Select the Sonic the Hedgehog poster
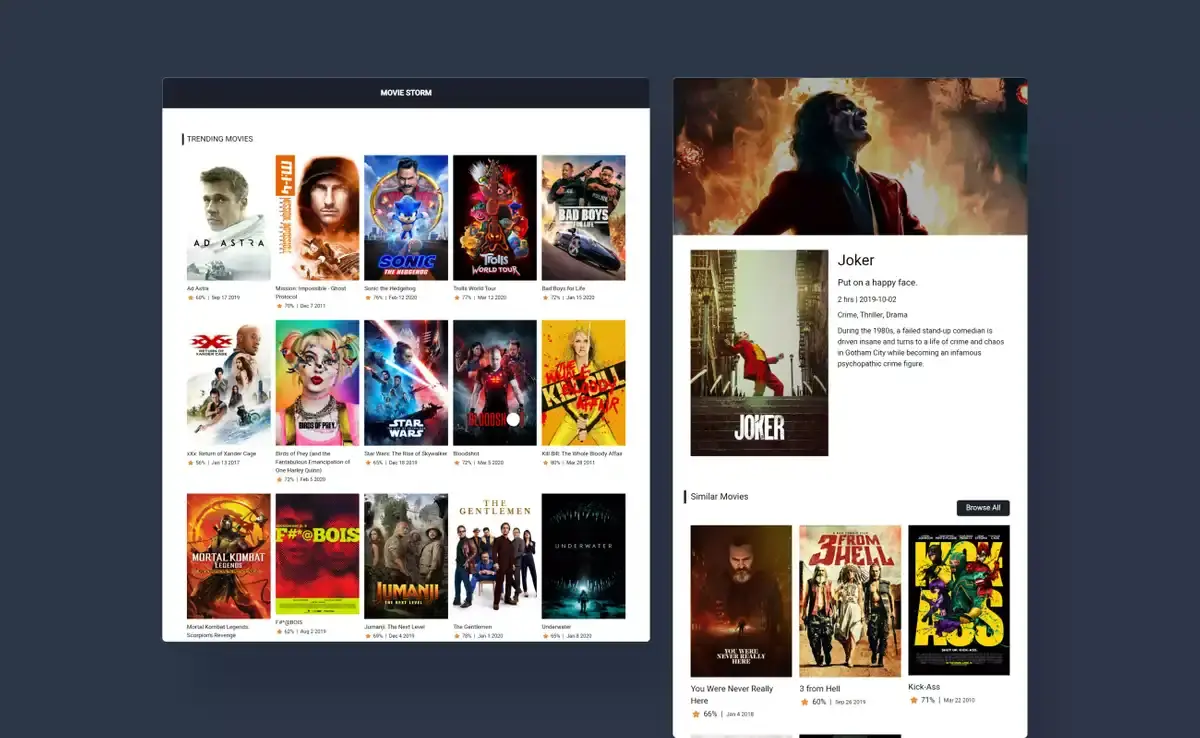1200x738 pixels. pyautogui.click(x=406, y=218)
